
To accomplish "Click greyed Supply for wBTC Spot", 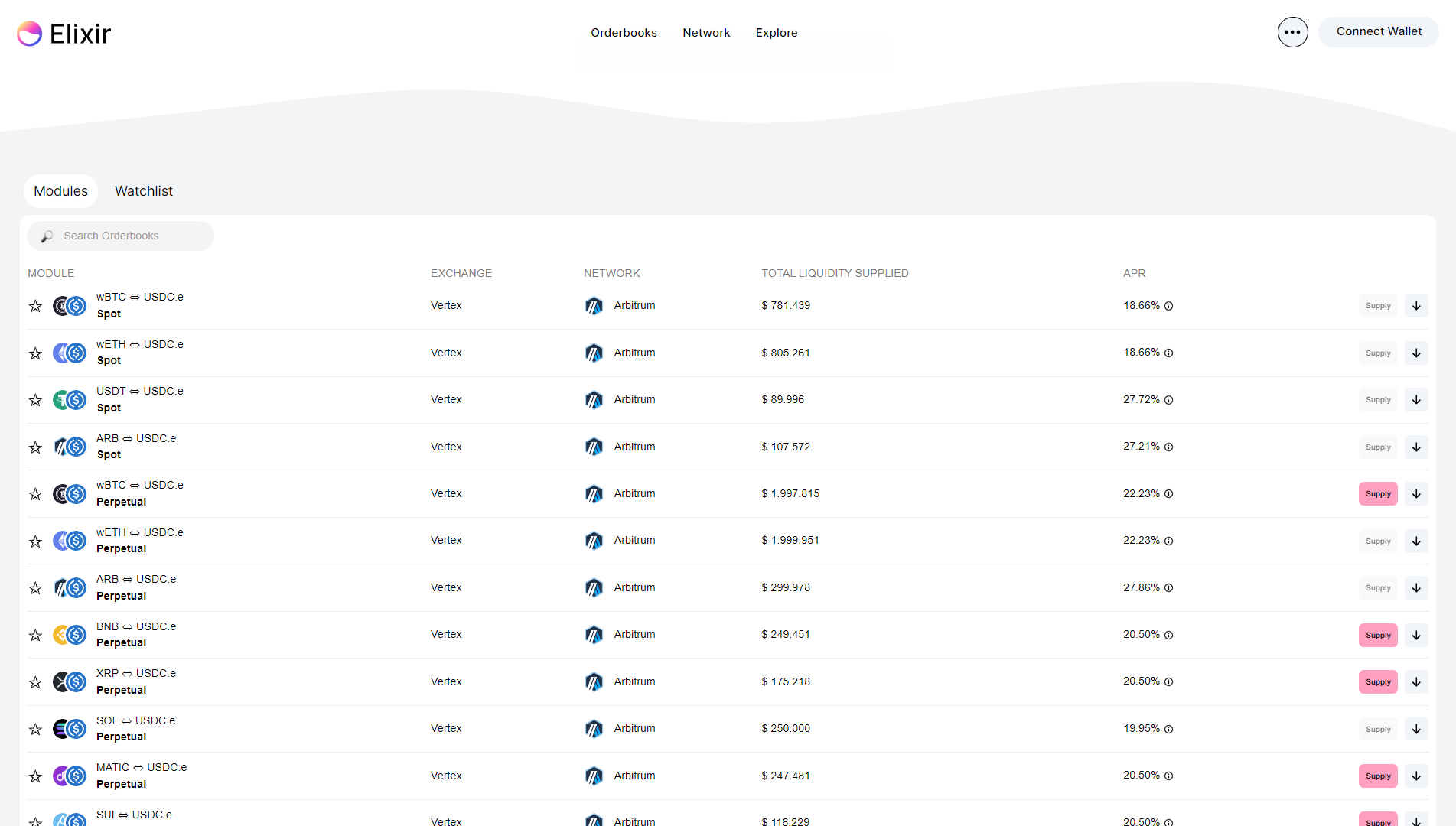I will pos(1378,306).
